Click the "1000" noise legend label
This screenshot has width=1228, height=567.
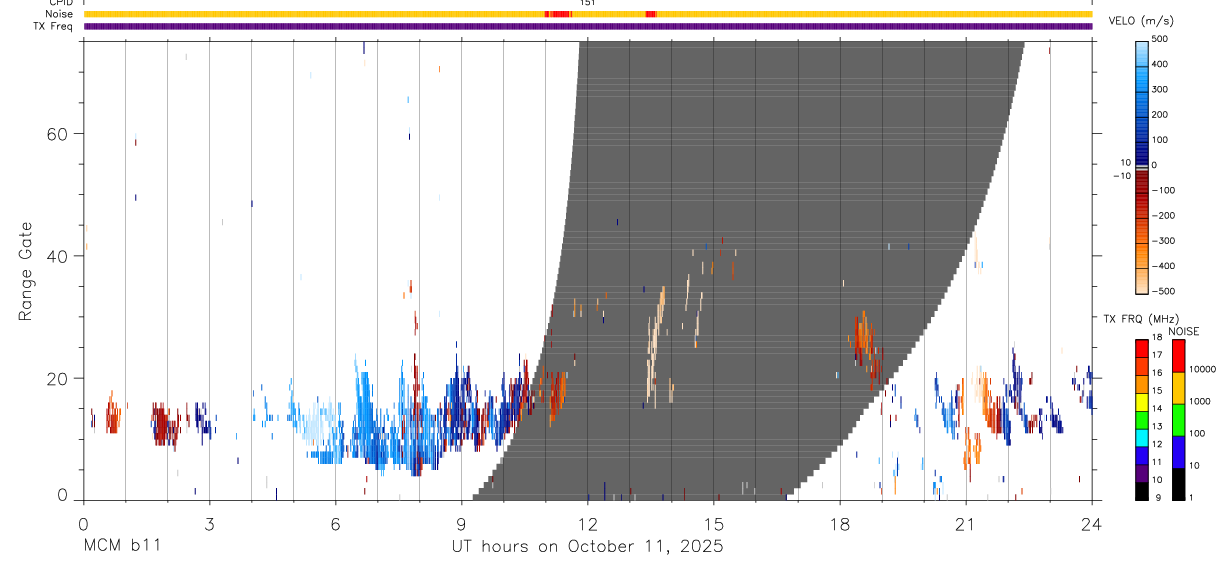[1202, 401]
